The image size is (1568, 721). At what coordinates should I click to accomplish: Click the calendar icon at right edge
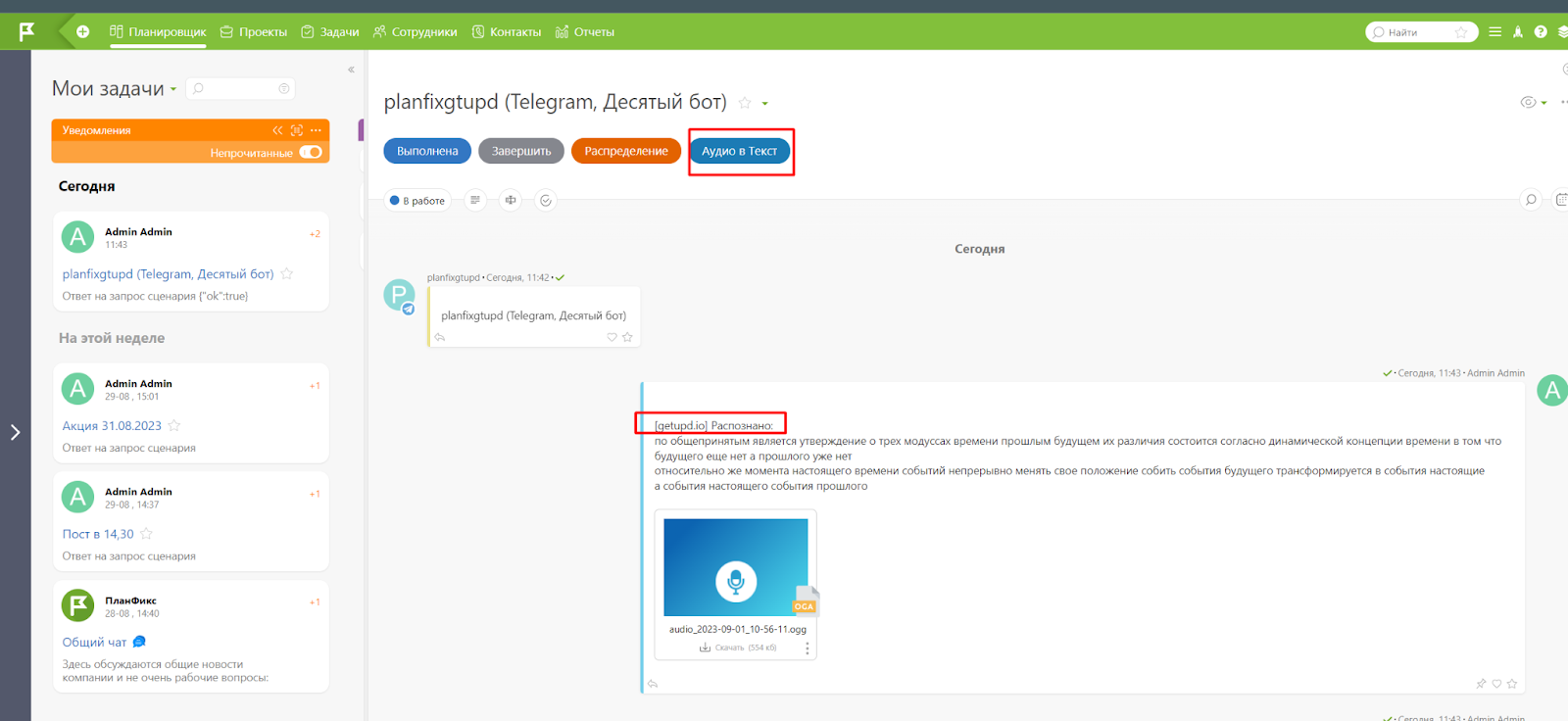[x=1562, y=200]
